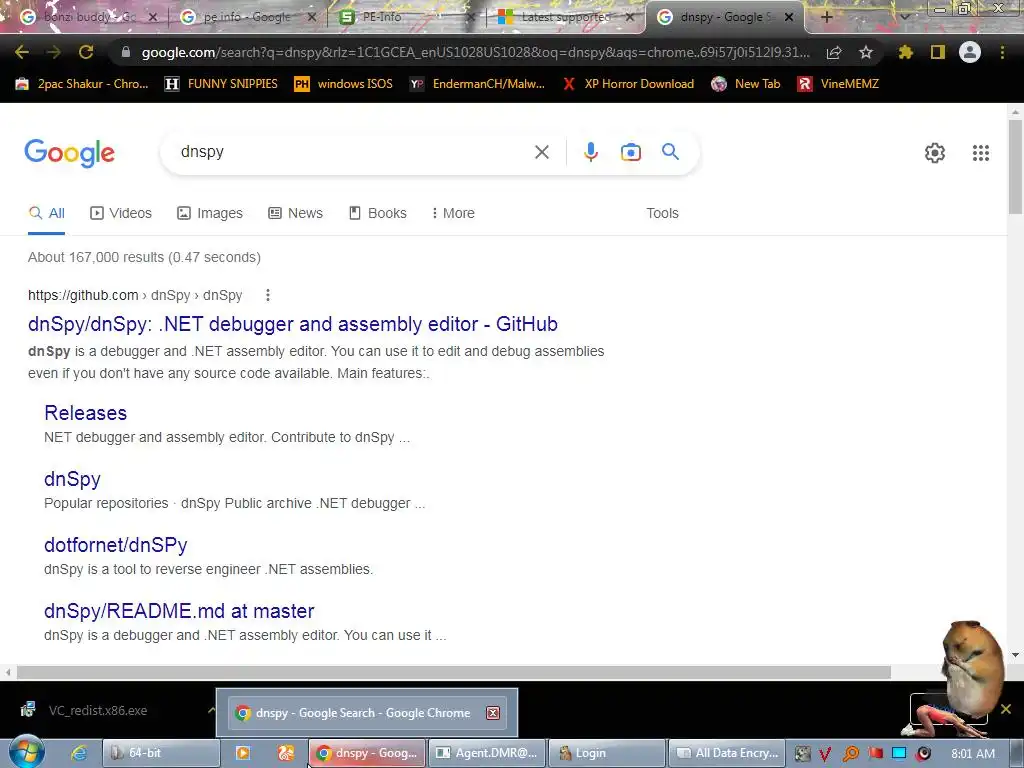Bookmark this page with the star icon
1024x768 pixels.
point(865,52)
